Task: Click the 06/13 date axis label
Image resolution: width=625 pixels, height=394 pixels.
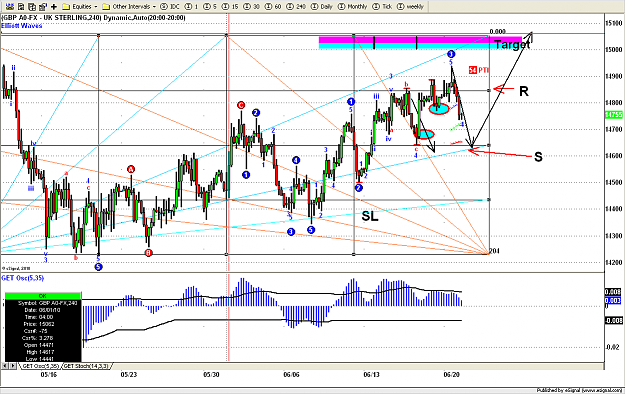Action: tap(371, 374)
